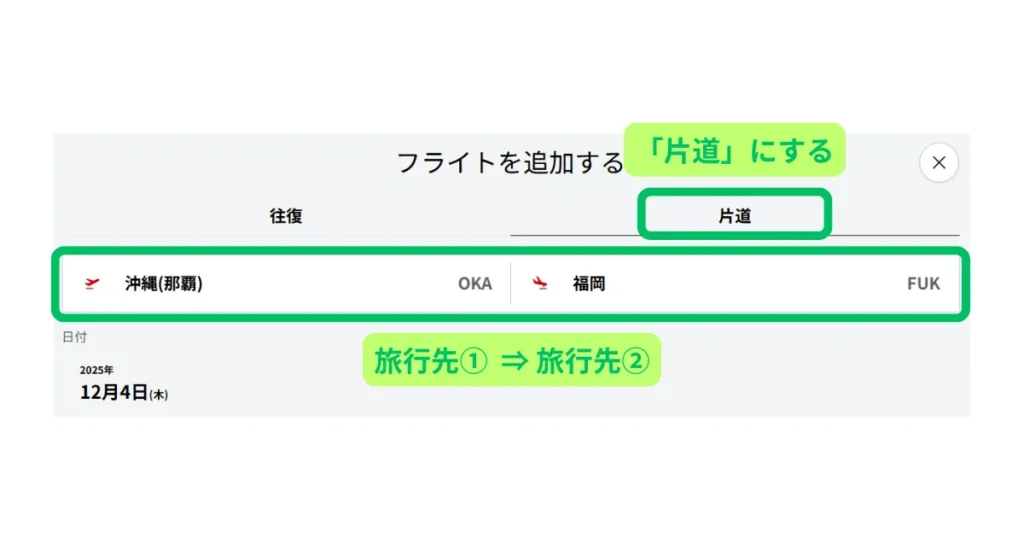Click the フライトを追加する heading

pyautogui.click(x=510, y=162)
